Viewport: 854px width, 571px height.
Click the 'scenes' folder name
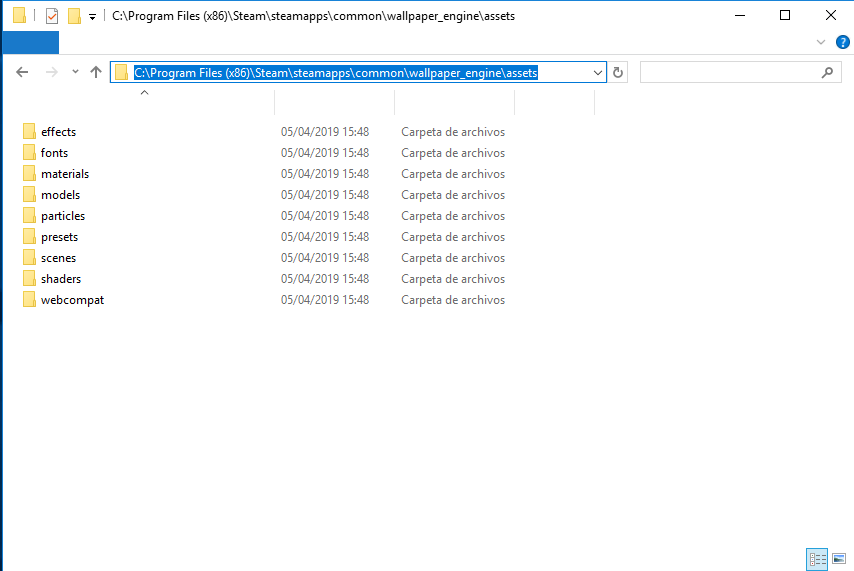click(58, 258)
